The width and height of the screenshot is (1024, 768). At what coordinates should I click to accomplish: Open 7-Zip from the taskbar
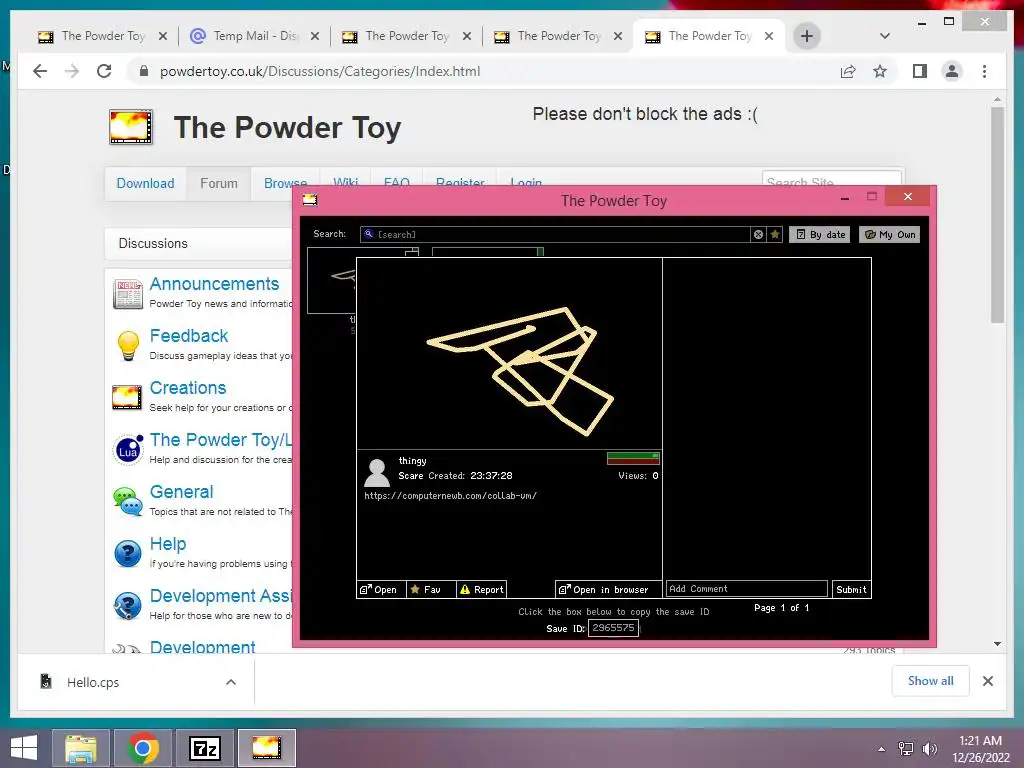(x=204, y=748)
